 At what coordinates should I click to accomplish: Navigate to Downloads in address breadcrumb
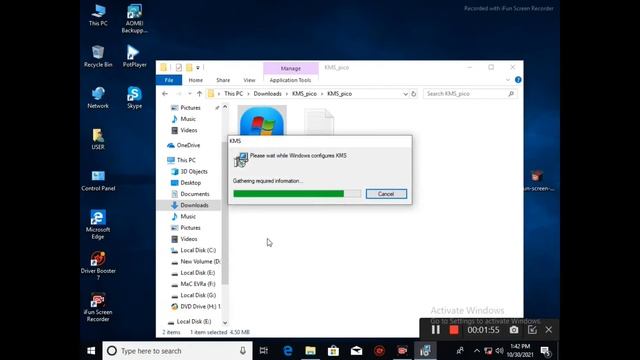pos(267,94)
